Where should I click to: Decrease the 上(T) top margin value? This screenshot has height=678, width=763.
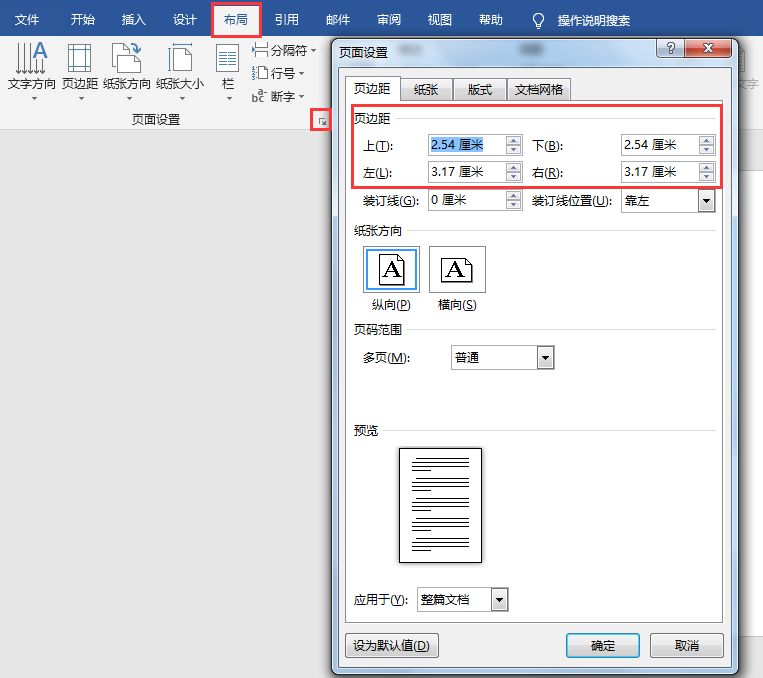[x=513, y=149]
